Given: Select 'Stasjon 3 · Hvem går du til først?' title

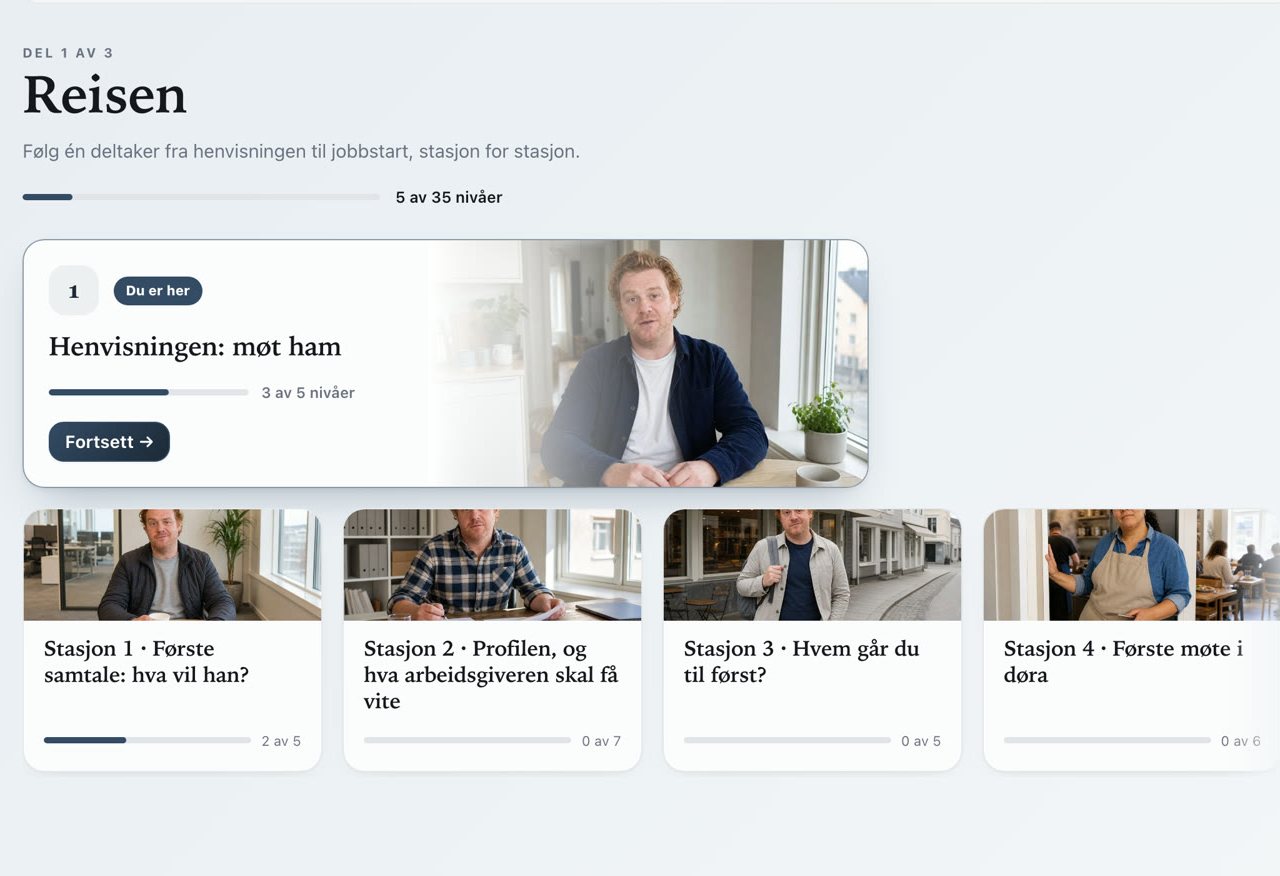Looking at the screenshot, I should pyautogui.click(x=801, y=662).
